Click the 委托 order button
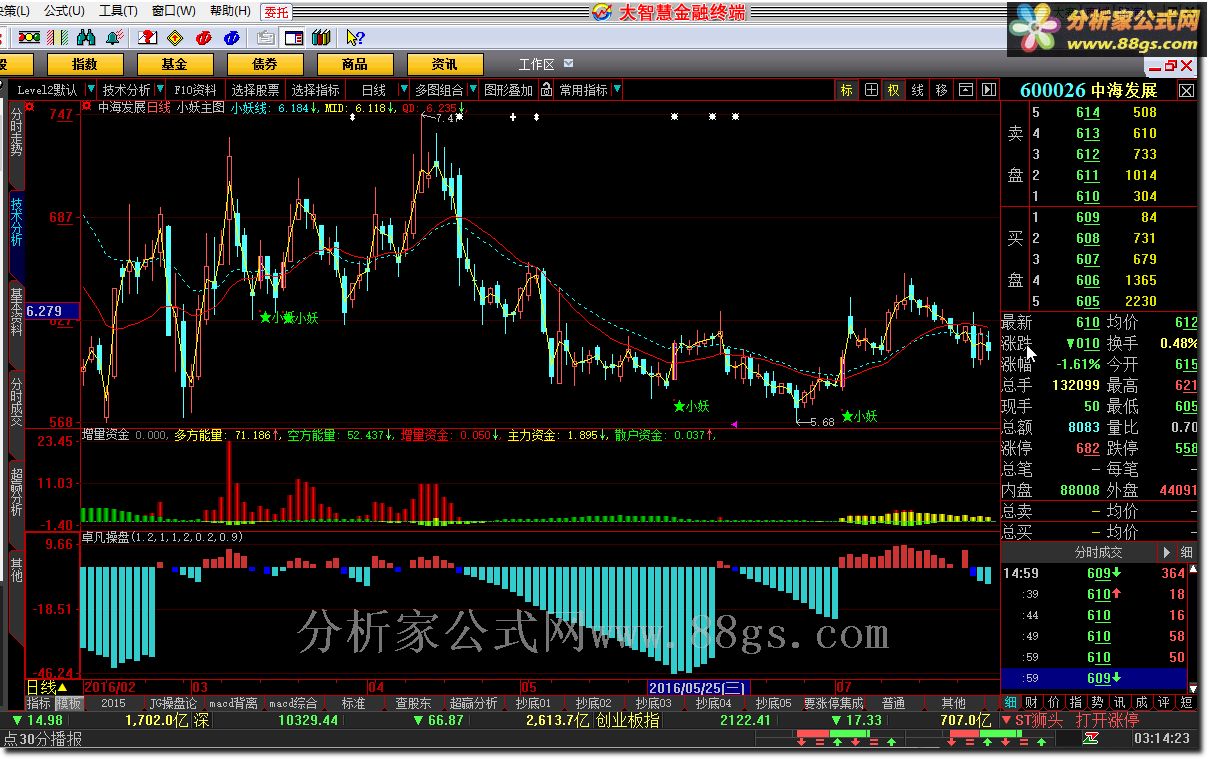1209x759 pixels. point(276,11)
